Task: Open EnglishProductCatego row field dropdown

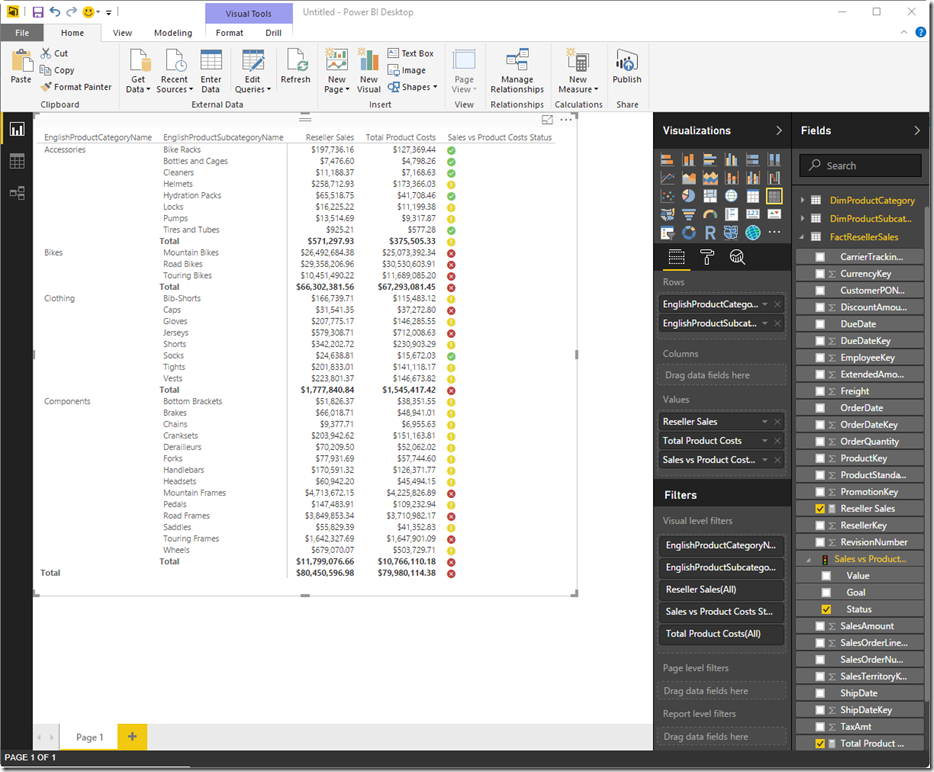Action: tap(765, 304)
